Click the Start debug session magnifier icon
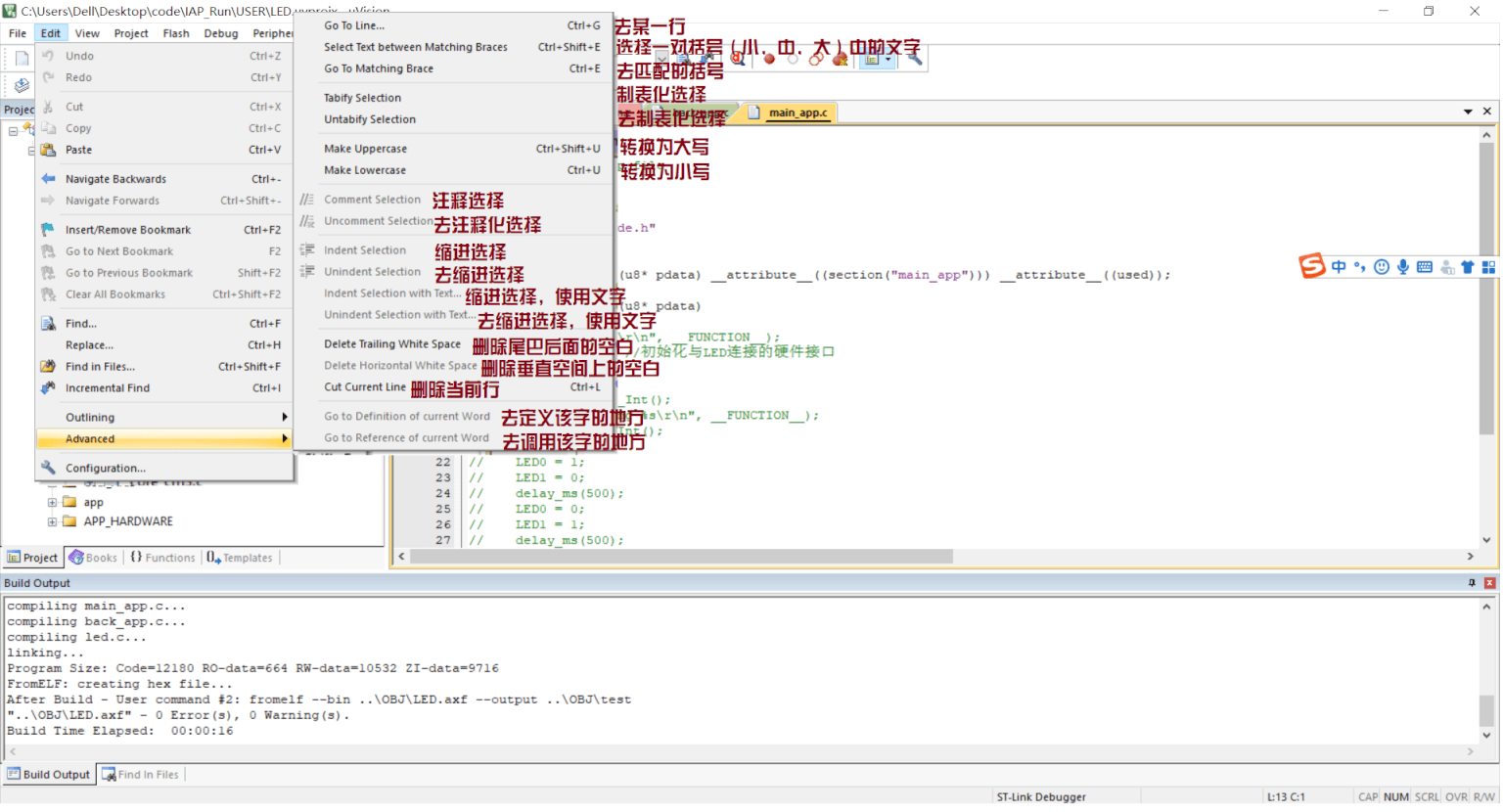 pyautogui.click(x=738, y=59)
